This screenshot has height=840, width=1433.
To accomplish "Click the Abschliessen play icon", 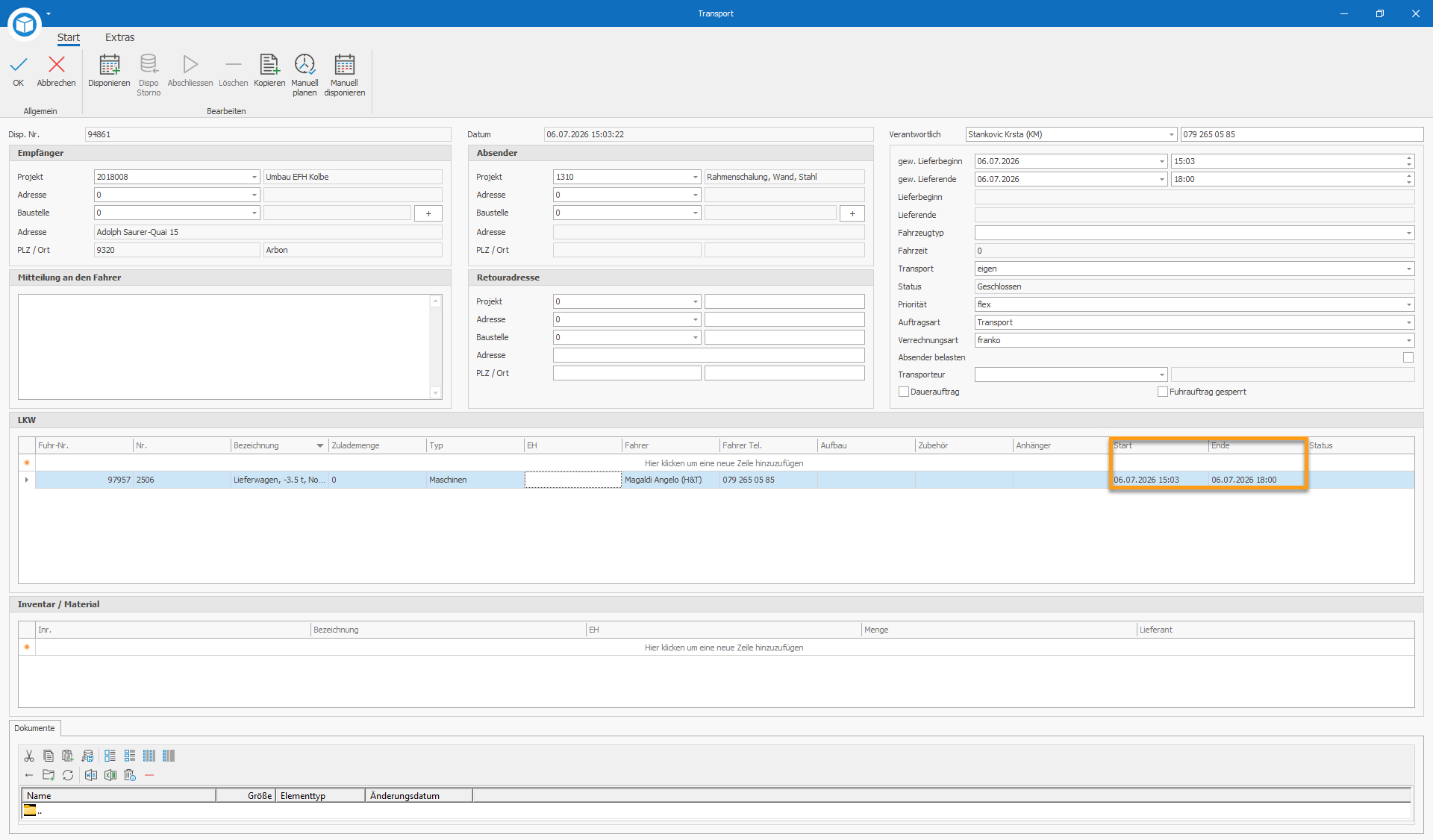I will coord(190,65).
